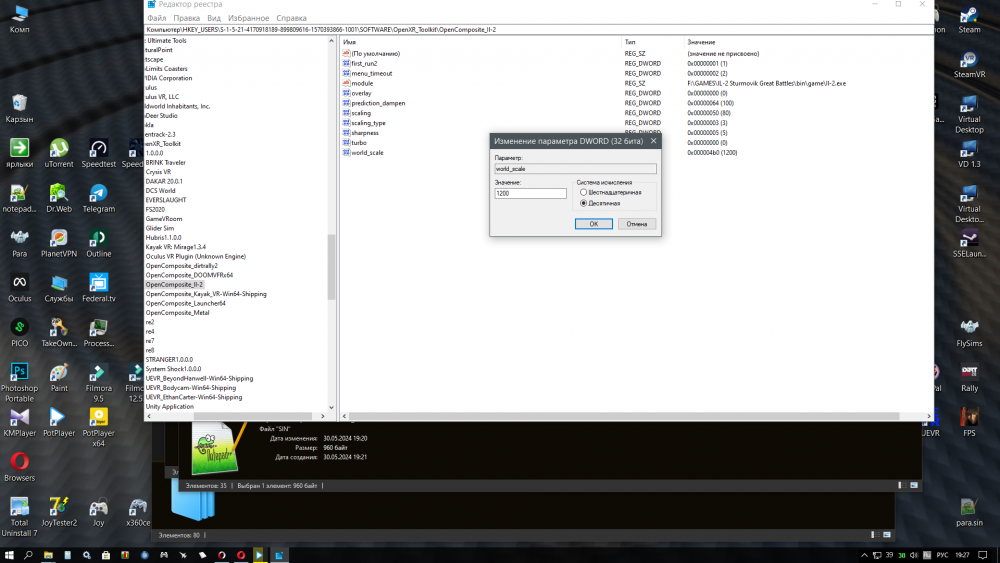The height and width of the screenshot is (563, 1000).
Task: Select the Шестнадцатеричная radio button
Action: coord(584,192)
